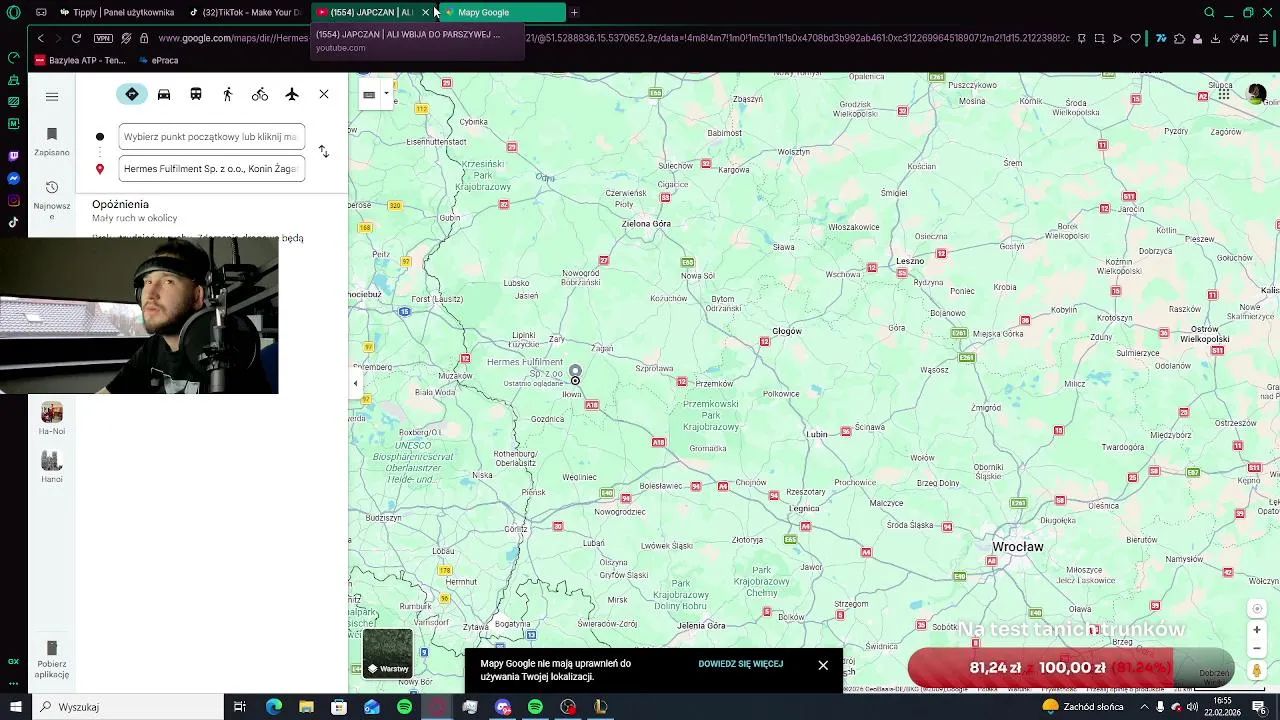Viewport: 1280px width, 720px height.
Task: Open the Zachód słońca weather widget
Action: (x=1083, y=707)
